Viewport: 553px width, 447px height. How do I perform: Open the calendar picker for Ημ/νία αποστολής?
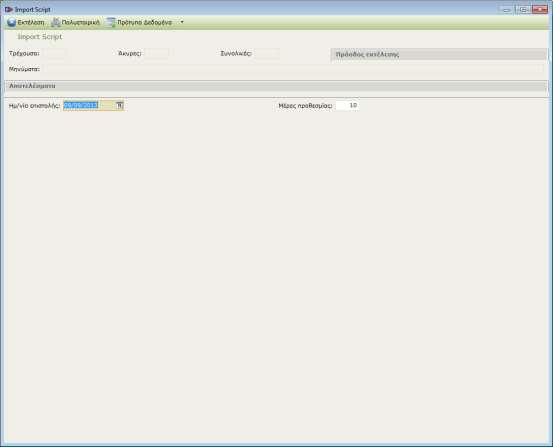pos(120,105)
